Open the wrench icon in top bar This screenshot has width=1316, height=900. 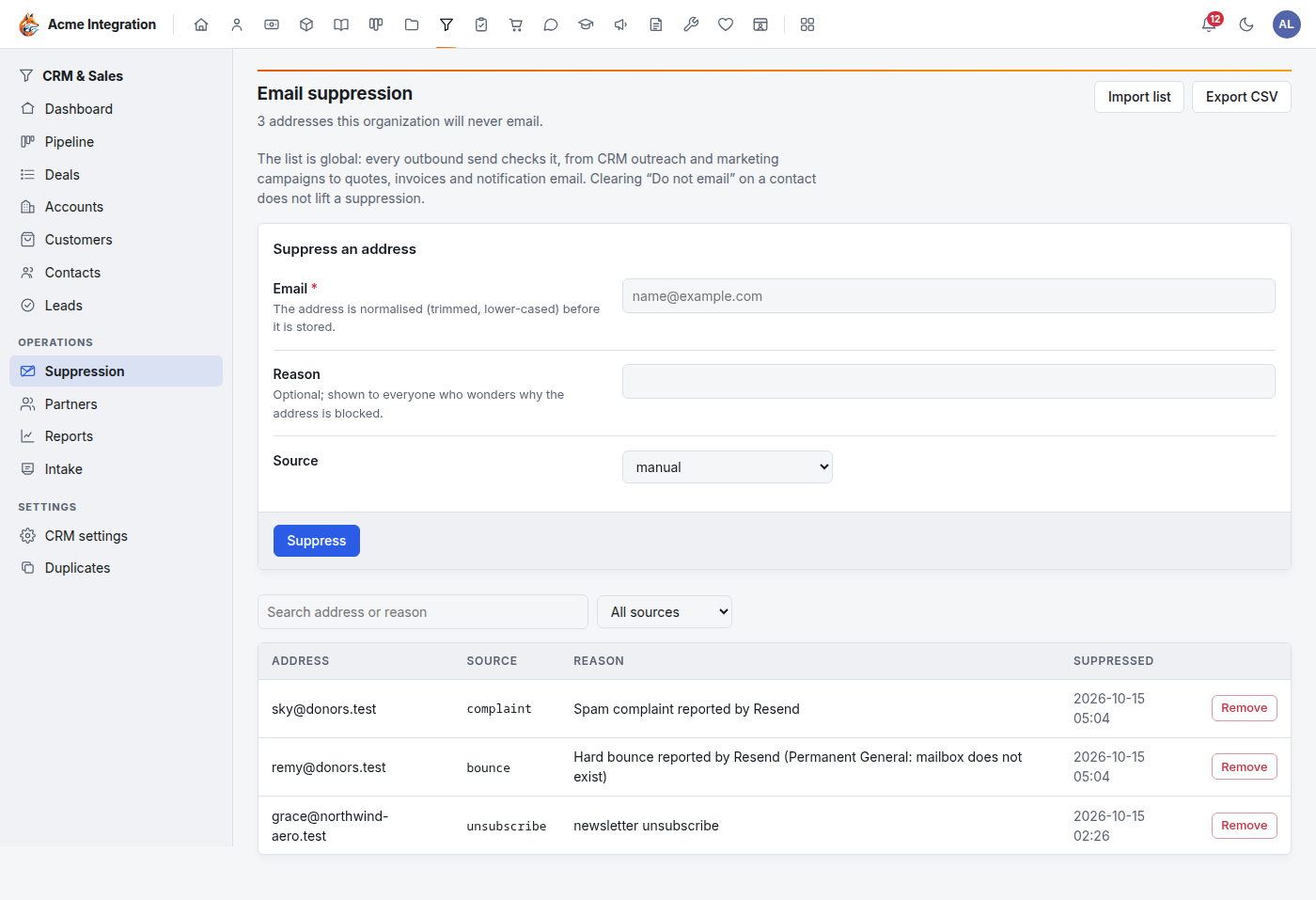pyautogui.click(x=691, y=24)
